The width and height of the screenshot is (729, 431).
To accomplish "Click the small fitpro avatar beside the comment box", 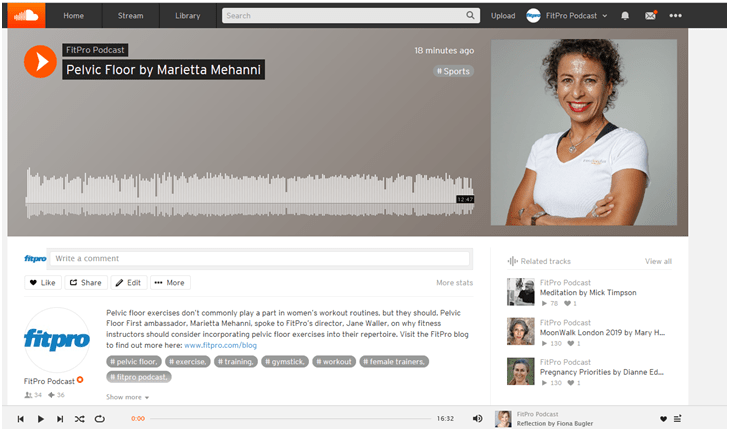I will 35,259.
